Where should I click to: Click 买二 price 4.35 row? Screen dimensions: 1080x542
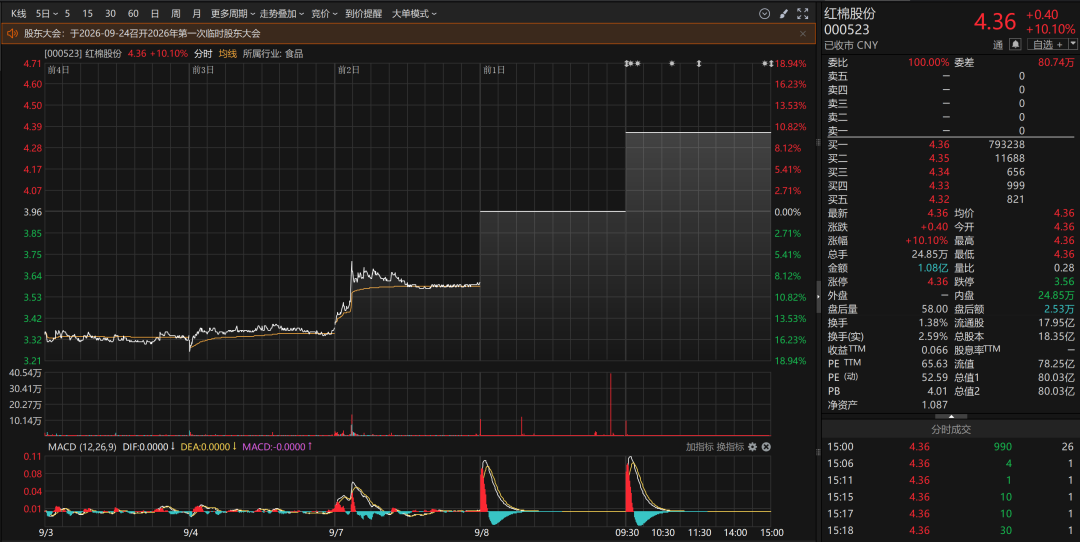[x=951, y=158]
